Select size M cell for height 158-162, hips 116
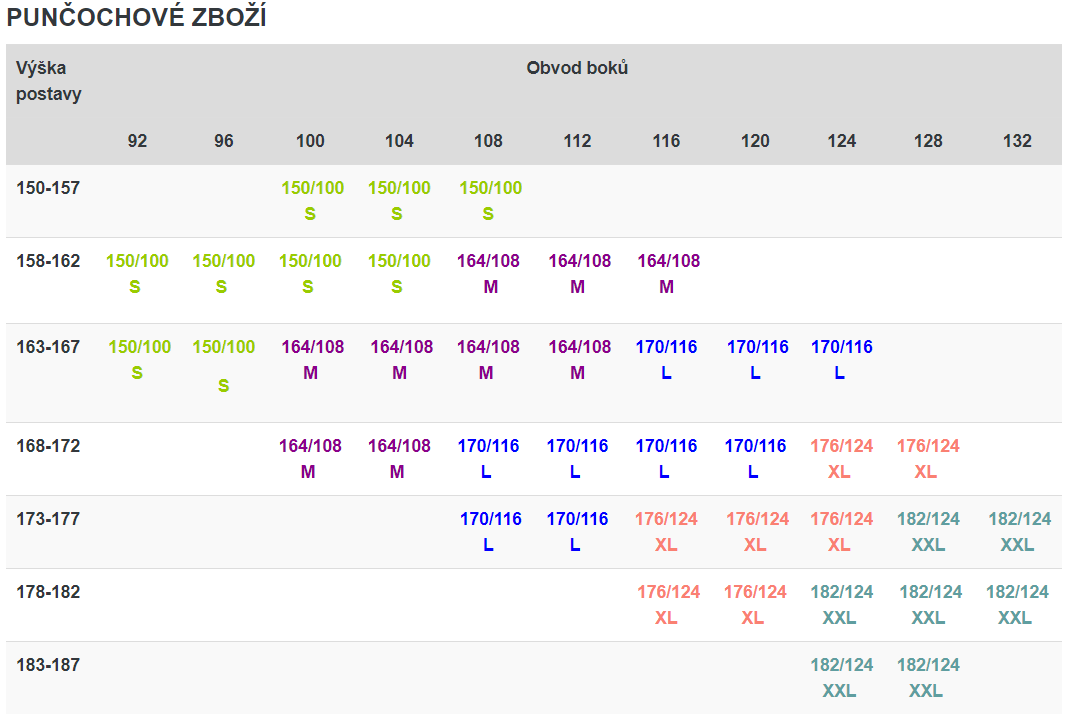Screen dimensions: 1074x727 click(x=668, y=273)
